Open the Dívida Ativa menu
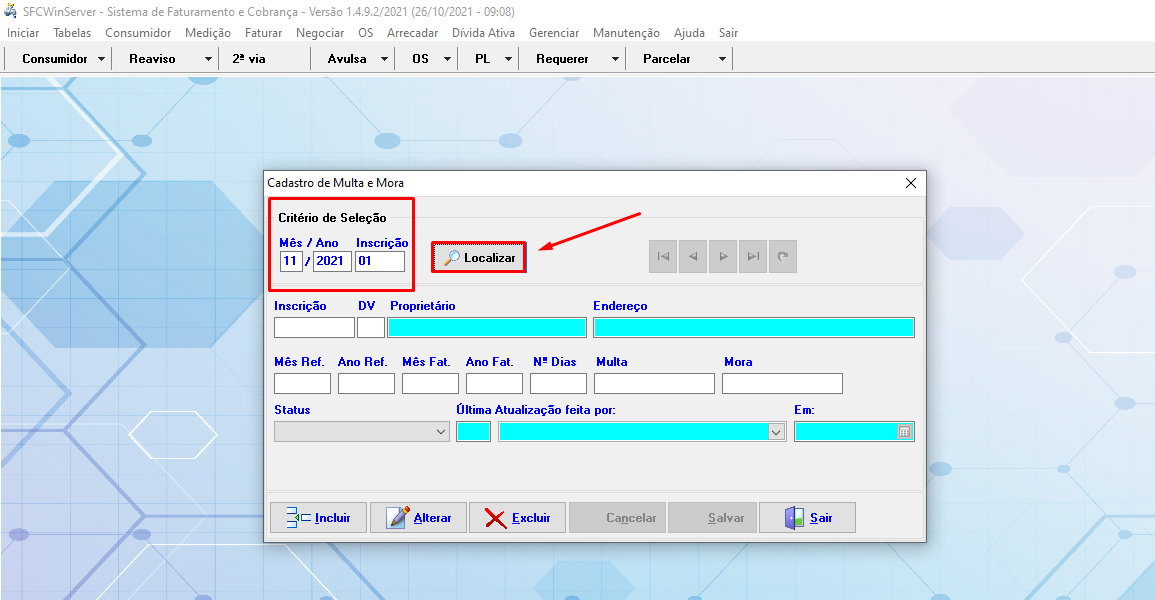 pos(483,33)
